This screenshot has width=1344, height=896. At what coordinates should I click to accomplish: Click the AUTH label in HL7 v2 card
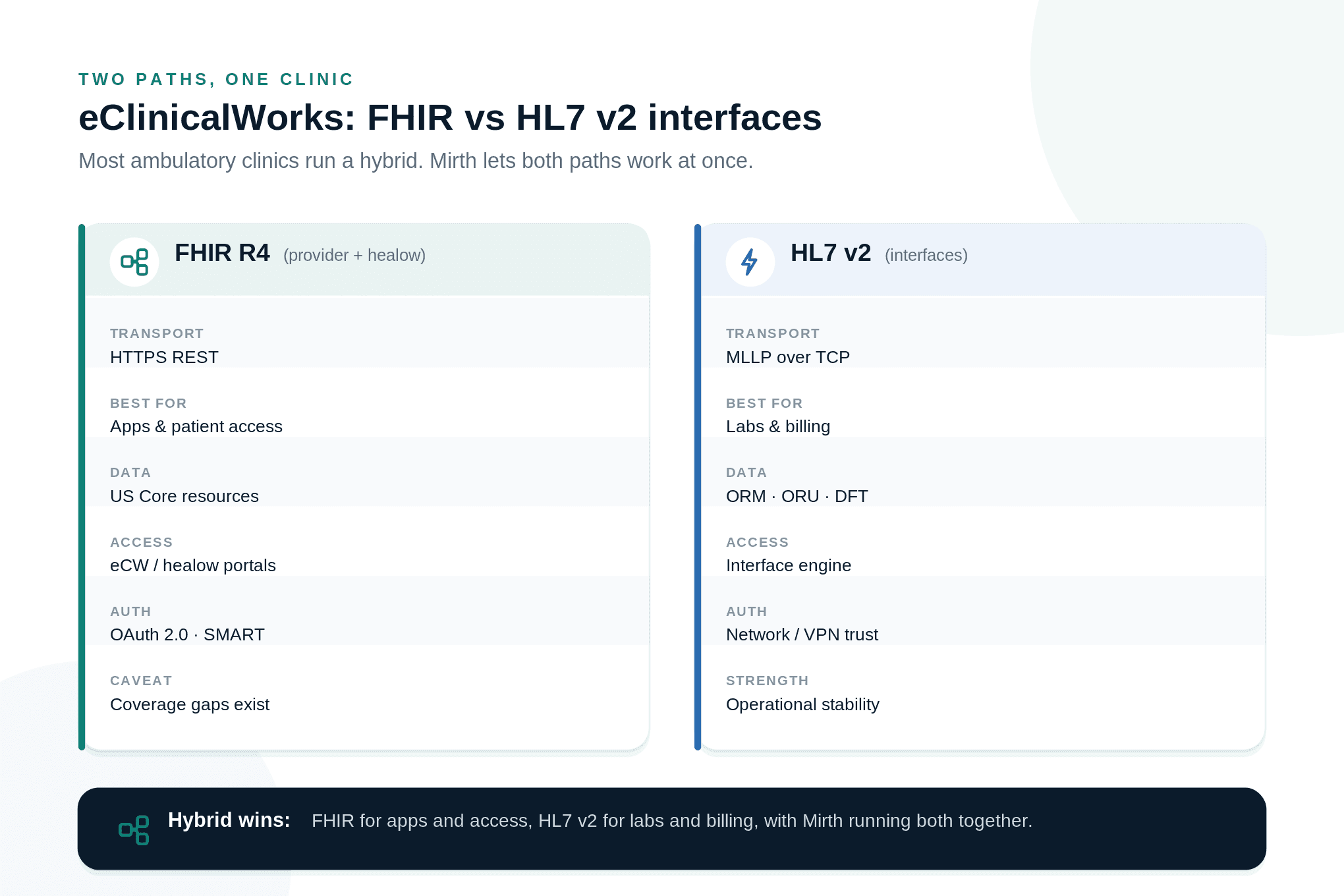point(746,611)
